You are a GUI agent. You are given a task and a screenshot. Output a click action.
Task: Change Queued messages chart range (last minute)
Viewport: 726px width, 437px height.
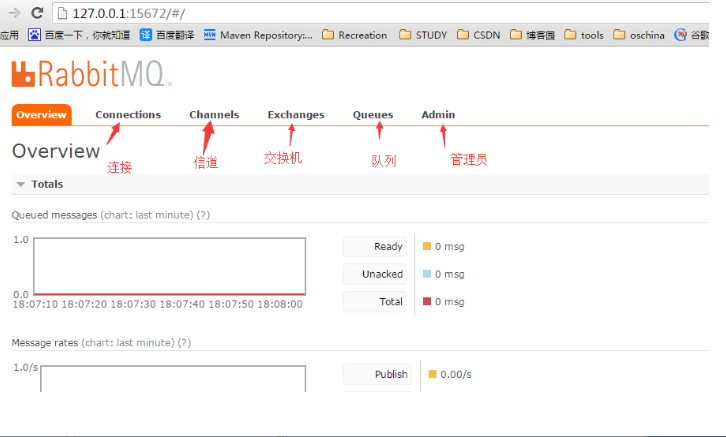[146, 215]
